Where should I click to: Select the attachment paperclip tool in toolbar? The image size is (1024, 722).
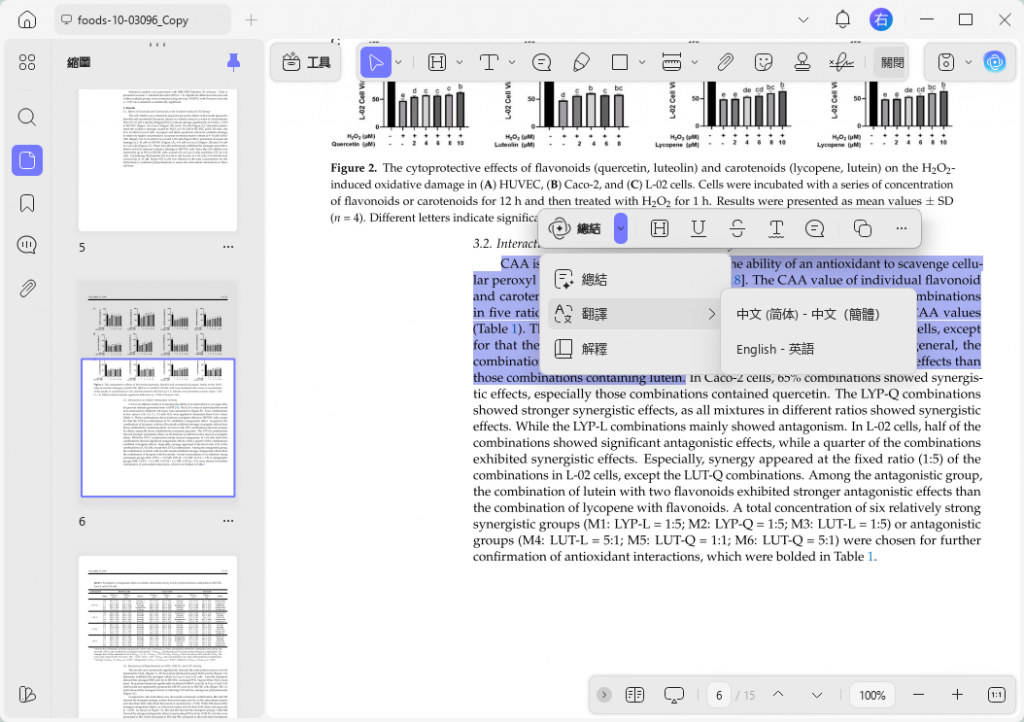724,62
